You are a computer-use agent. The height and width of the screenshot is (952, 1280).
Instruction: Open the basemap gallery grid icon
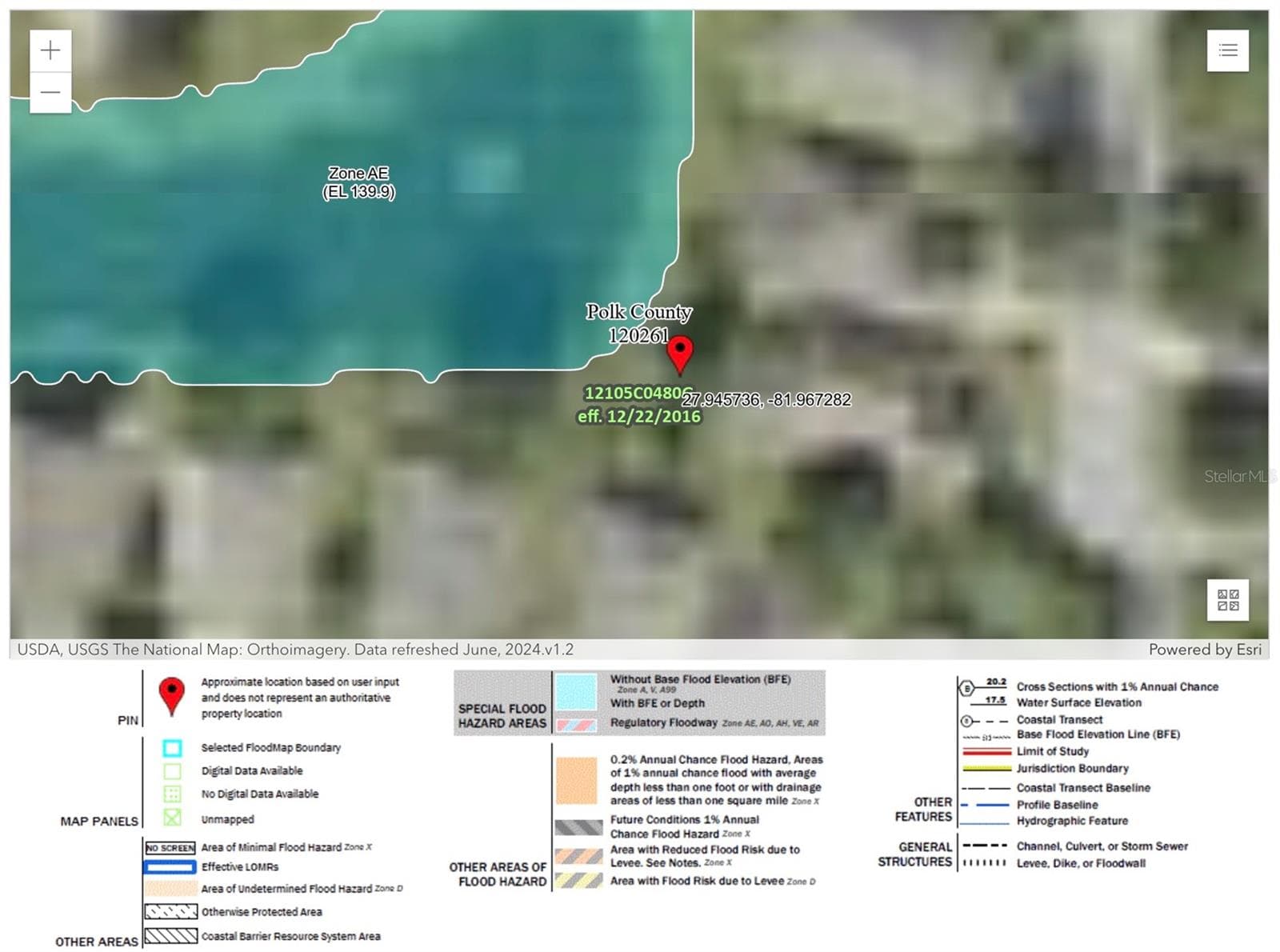tap(1228, 600)
